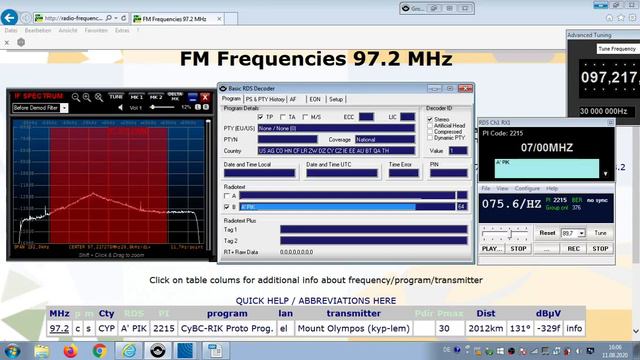Click the Coverage National field
640x360 pixels.
click(x=385, y=140)
